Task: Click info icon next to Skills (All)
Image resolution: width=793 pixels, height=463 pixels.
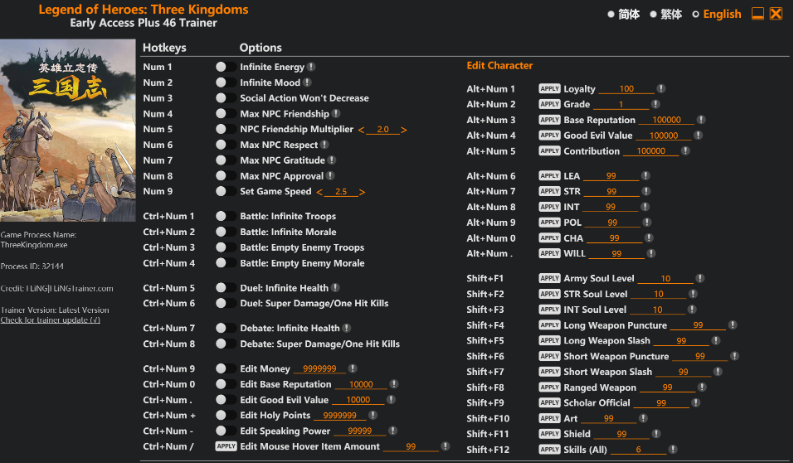Action: coord(673,449)
